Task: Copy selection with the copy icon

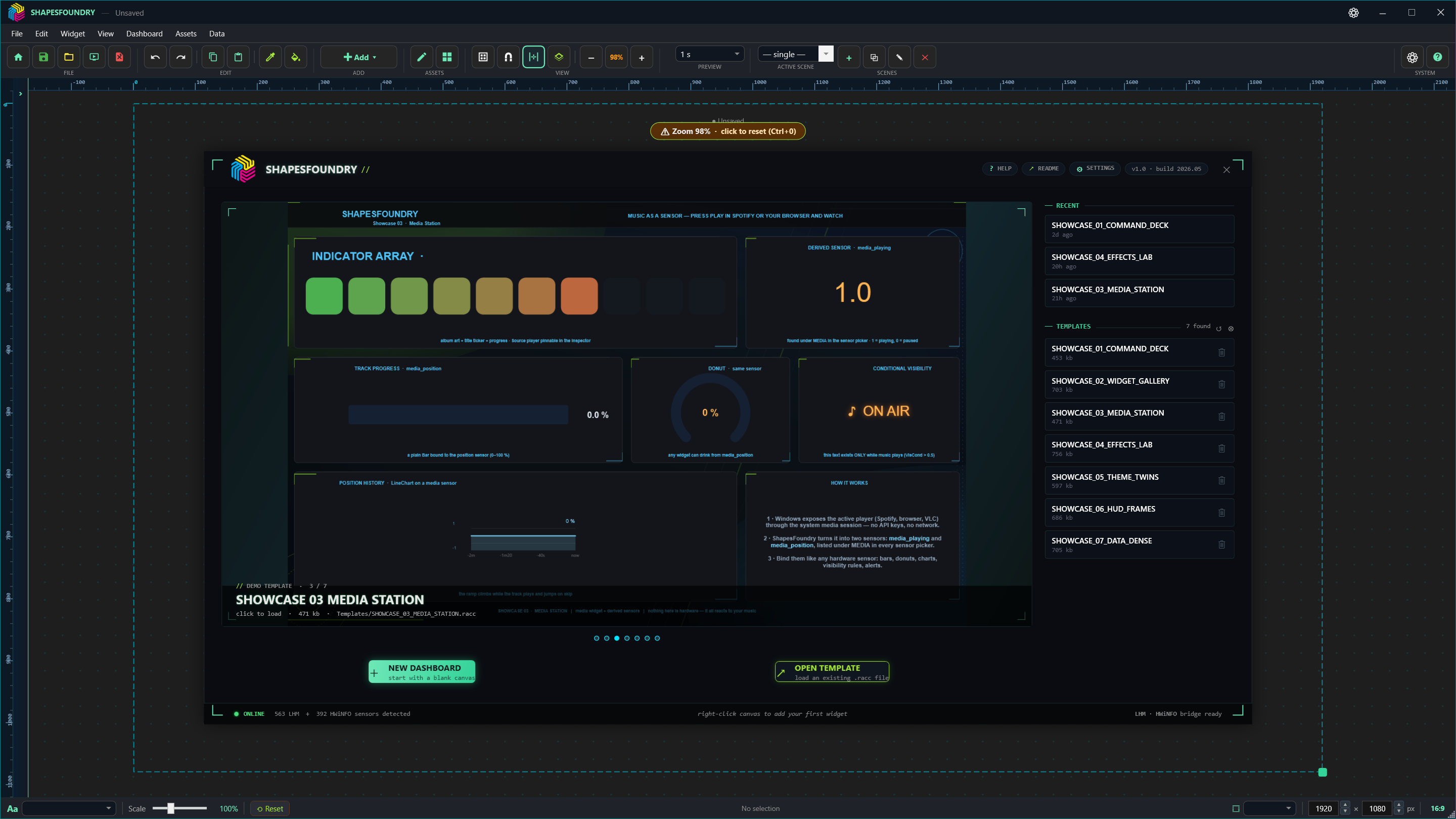Action: click(x=213, y=57)
